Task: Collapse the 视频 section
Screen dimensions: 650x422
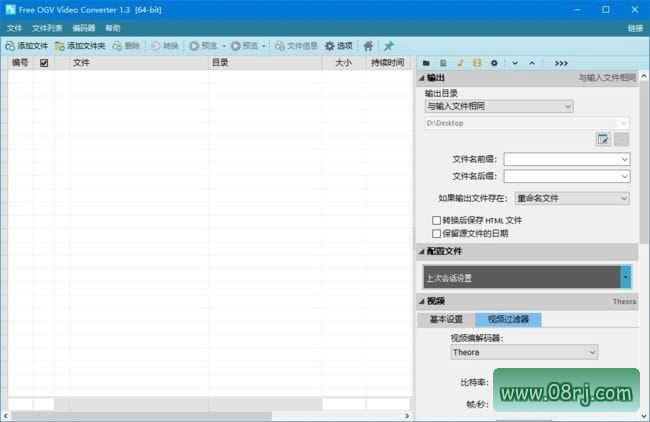Action: tap(422, 301)
